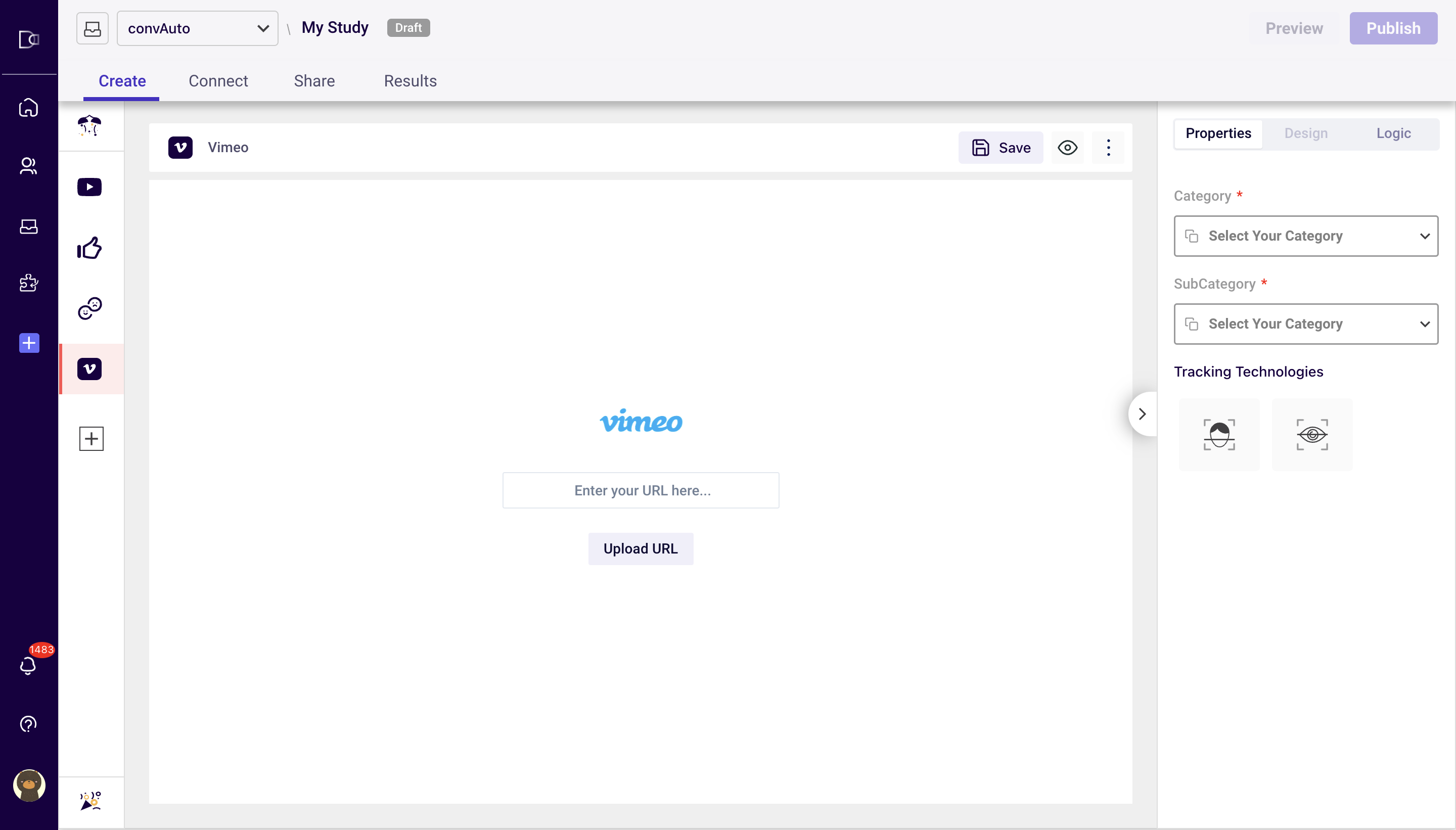Screen dimensions: 1456x830
Task: Open the Category dropdown
Action: [1306, 236]
